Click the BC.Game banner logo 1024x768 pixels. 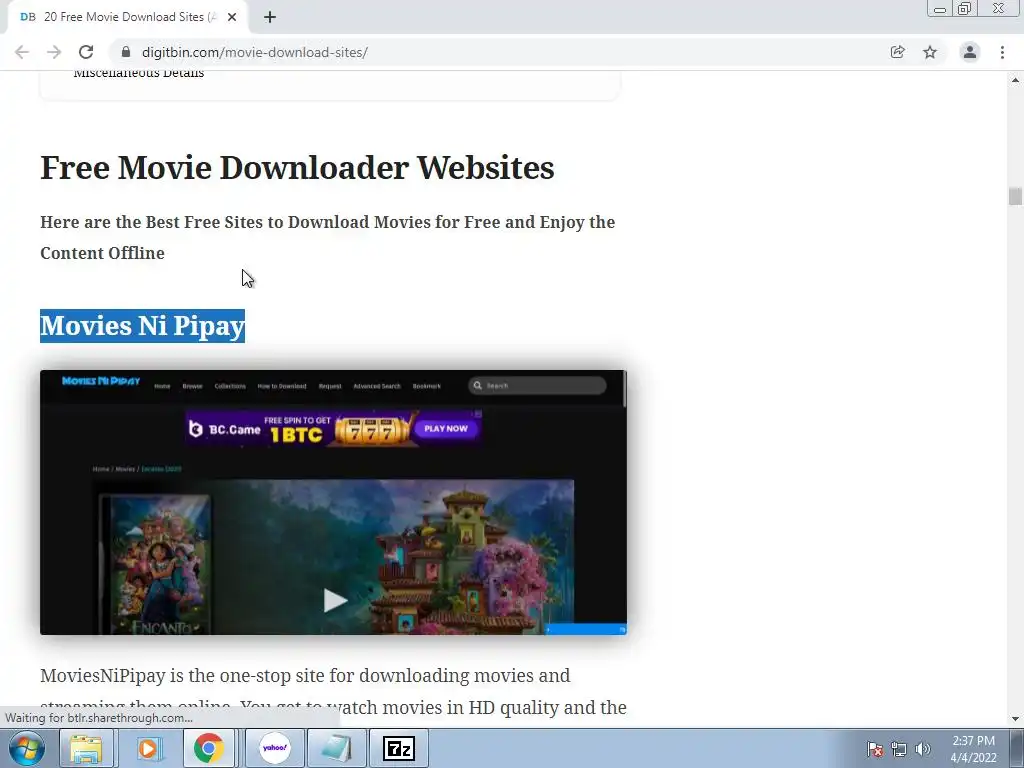[x=225, y=429]
